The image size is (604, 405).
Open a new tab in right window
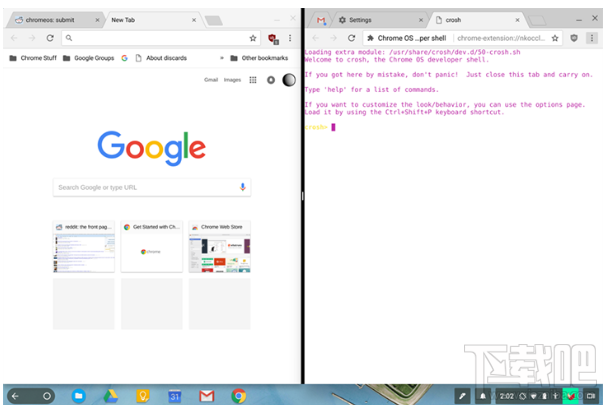coord(537,20)
